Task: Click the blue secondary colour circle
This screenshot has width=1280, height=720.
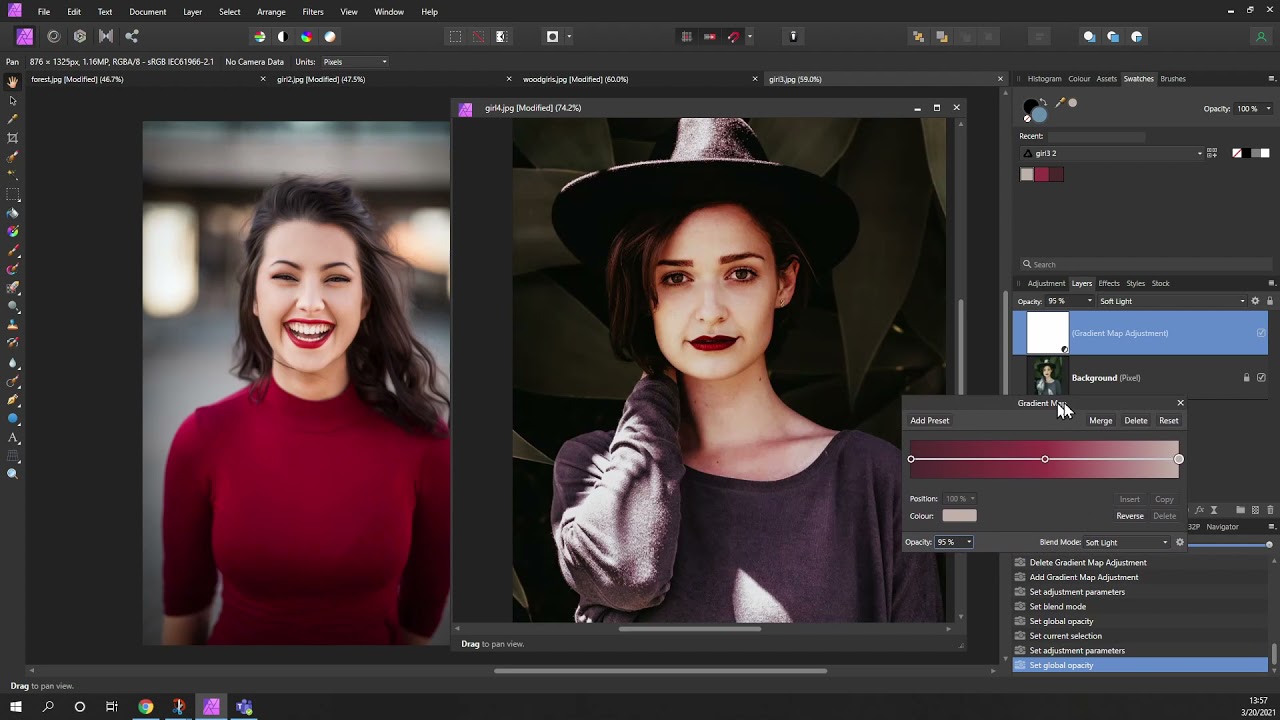Action: point(1039,113)
